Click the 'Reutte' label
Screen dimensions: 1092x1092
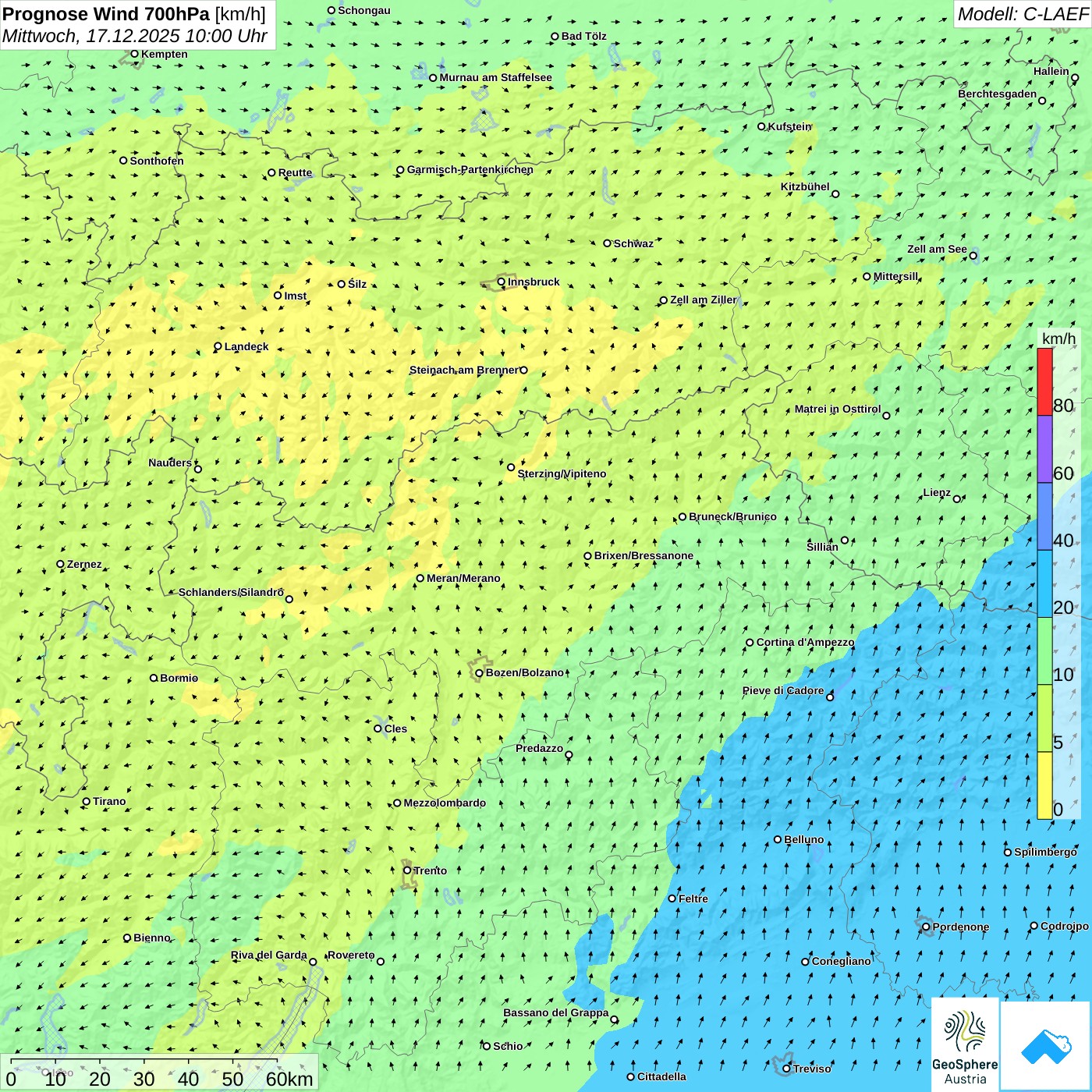[x=295, y=172]
